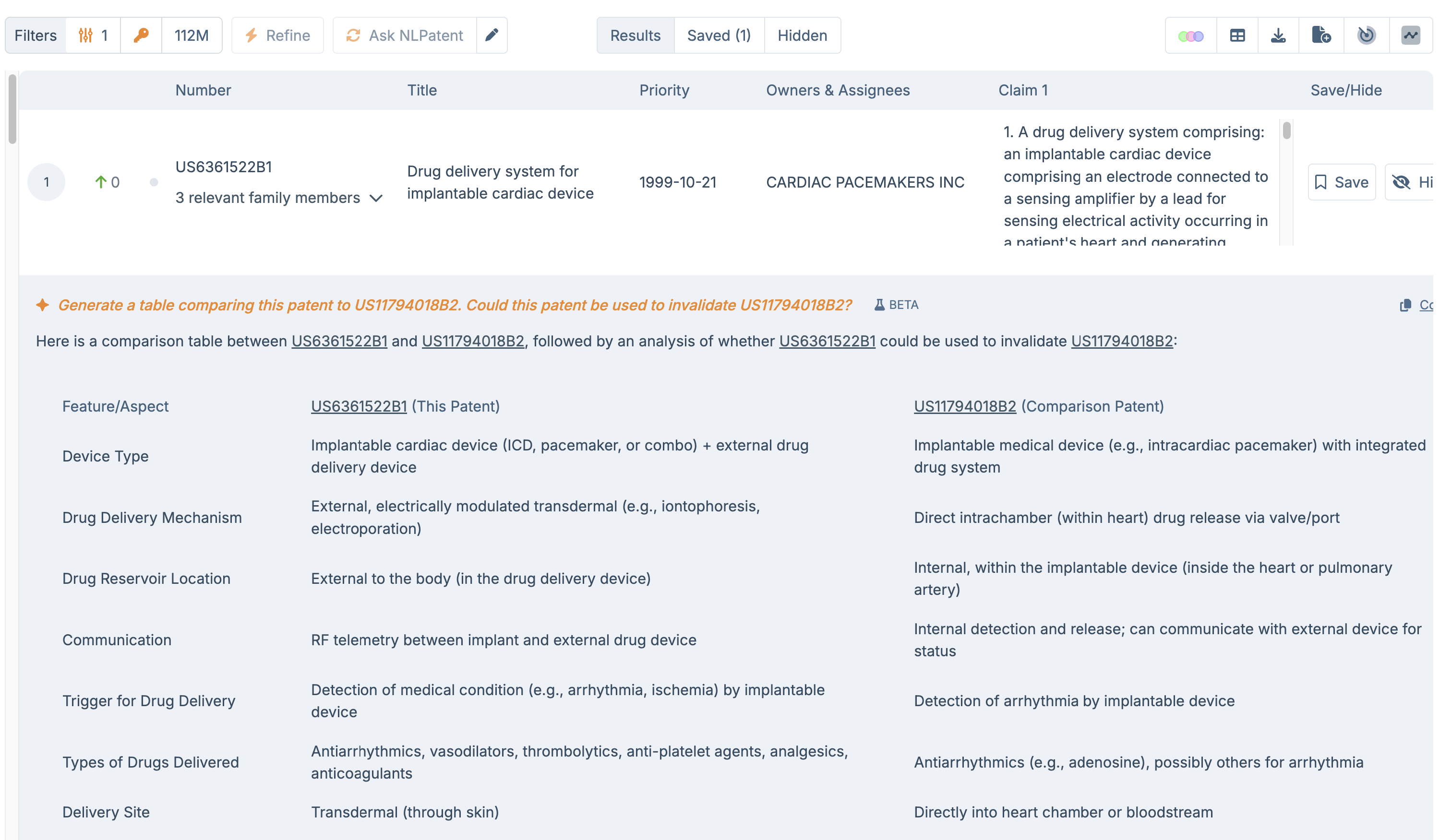Click the key icon in filters bar
This screenshot has width=1440, height=840.
[141, 35]
